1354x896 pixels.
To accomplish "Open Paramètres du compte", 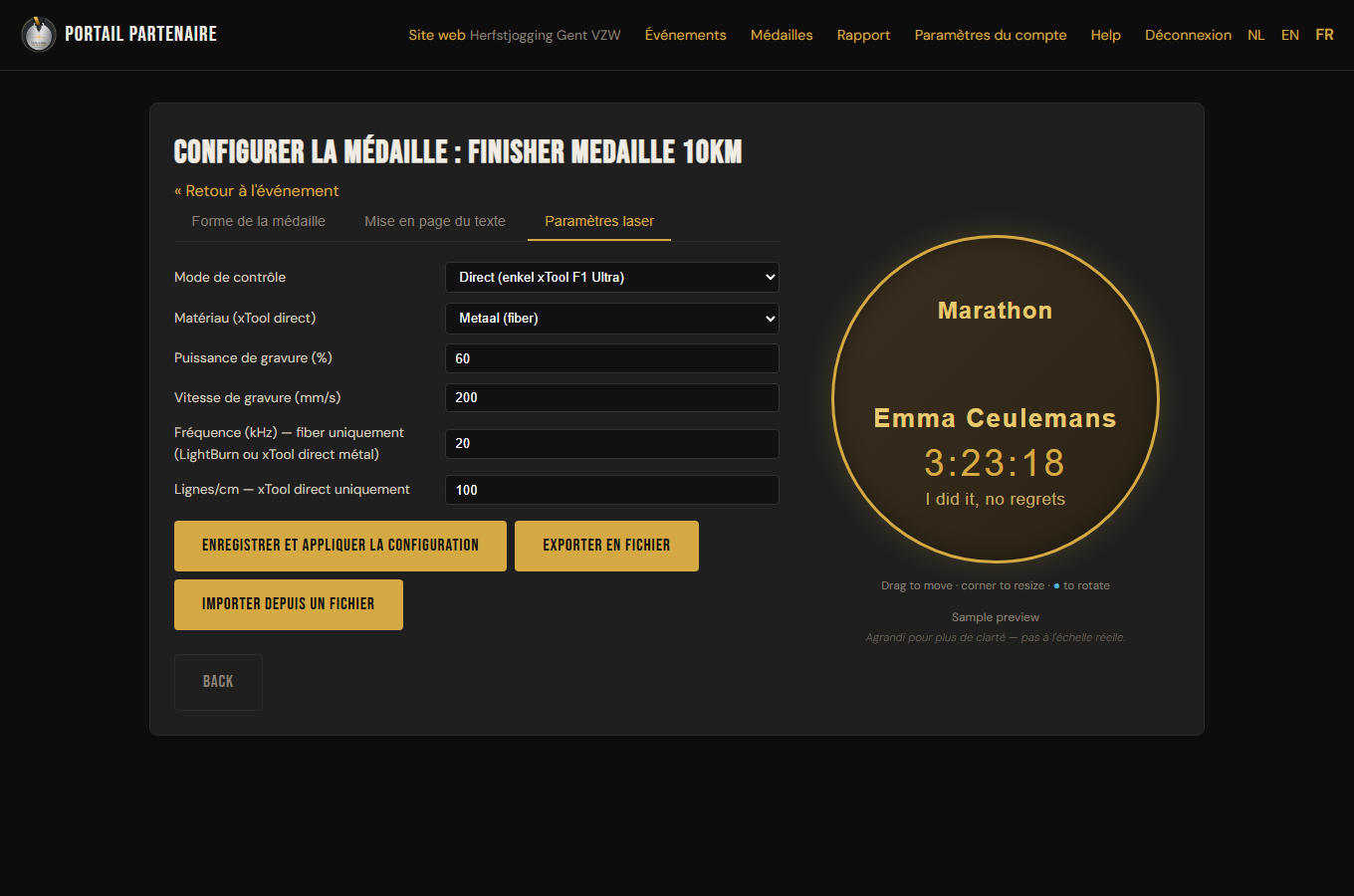I will click(x=991, y=35).
